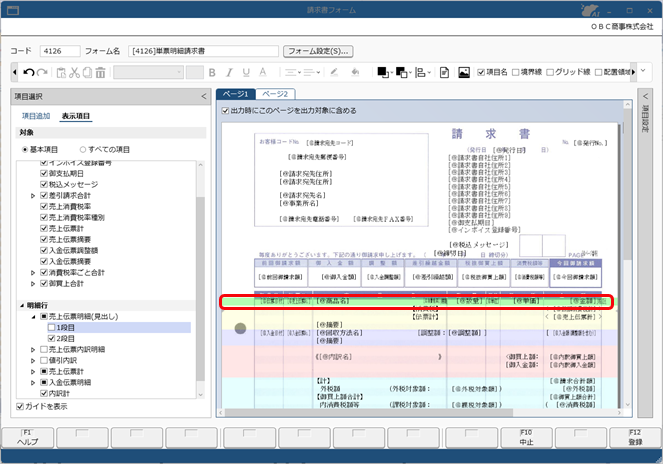Image resolution: width=664 pixels, height=464 pixels.
Task: Click the F12 登録 button
Action: [x=635, y=437]
